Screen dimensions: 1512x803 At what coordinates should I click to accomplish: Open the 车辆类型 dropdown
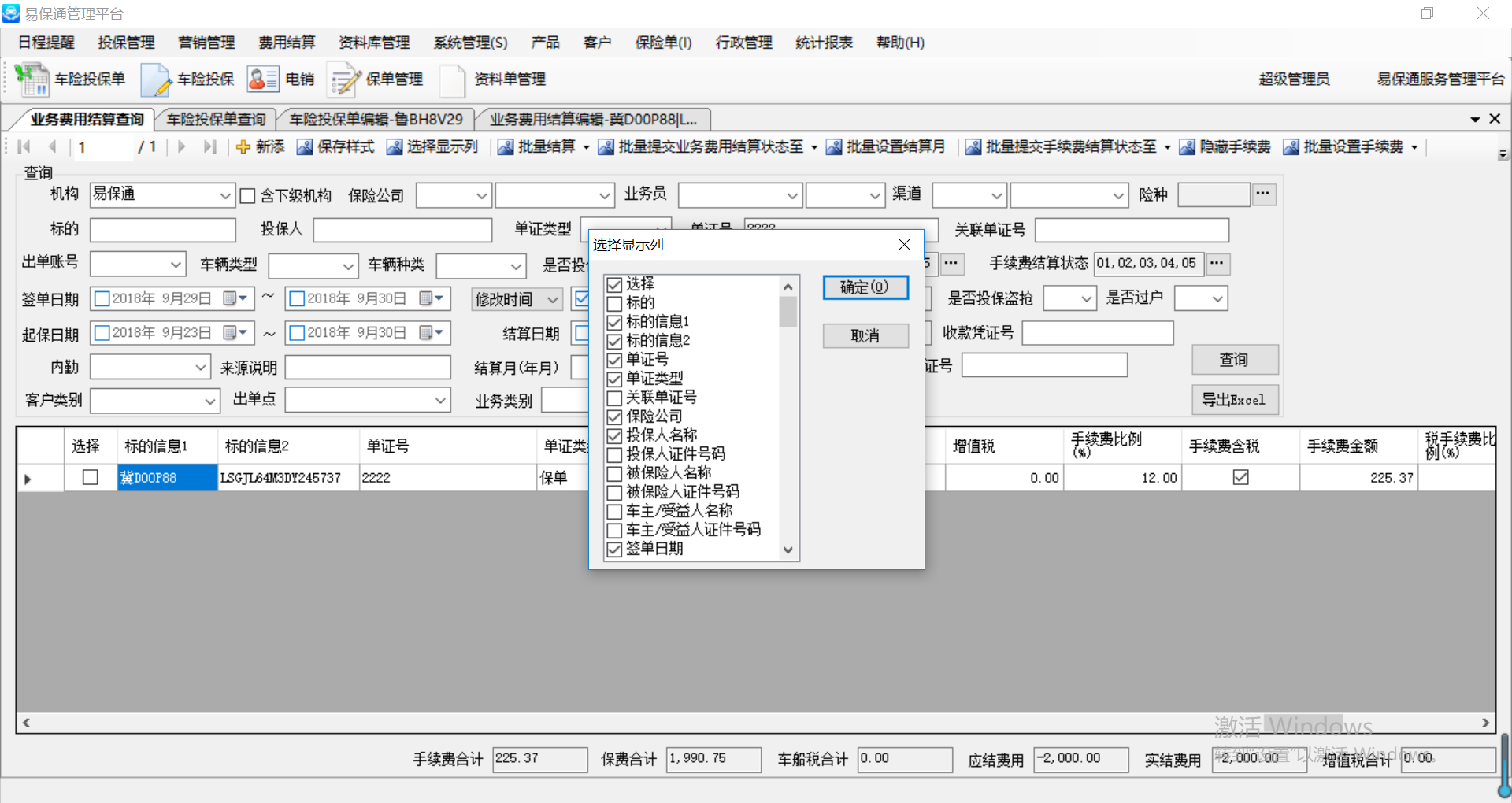(348, 266)
